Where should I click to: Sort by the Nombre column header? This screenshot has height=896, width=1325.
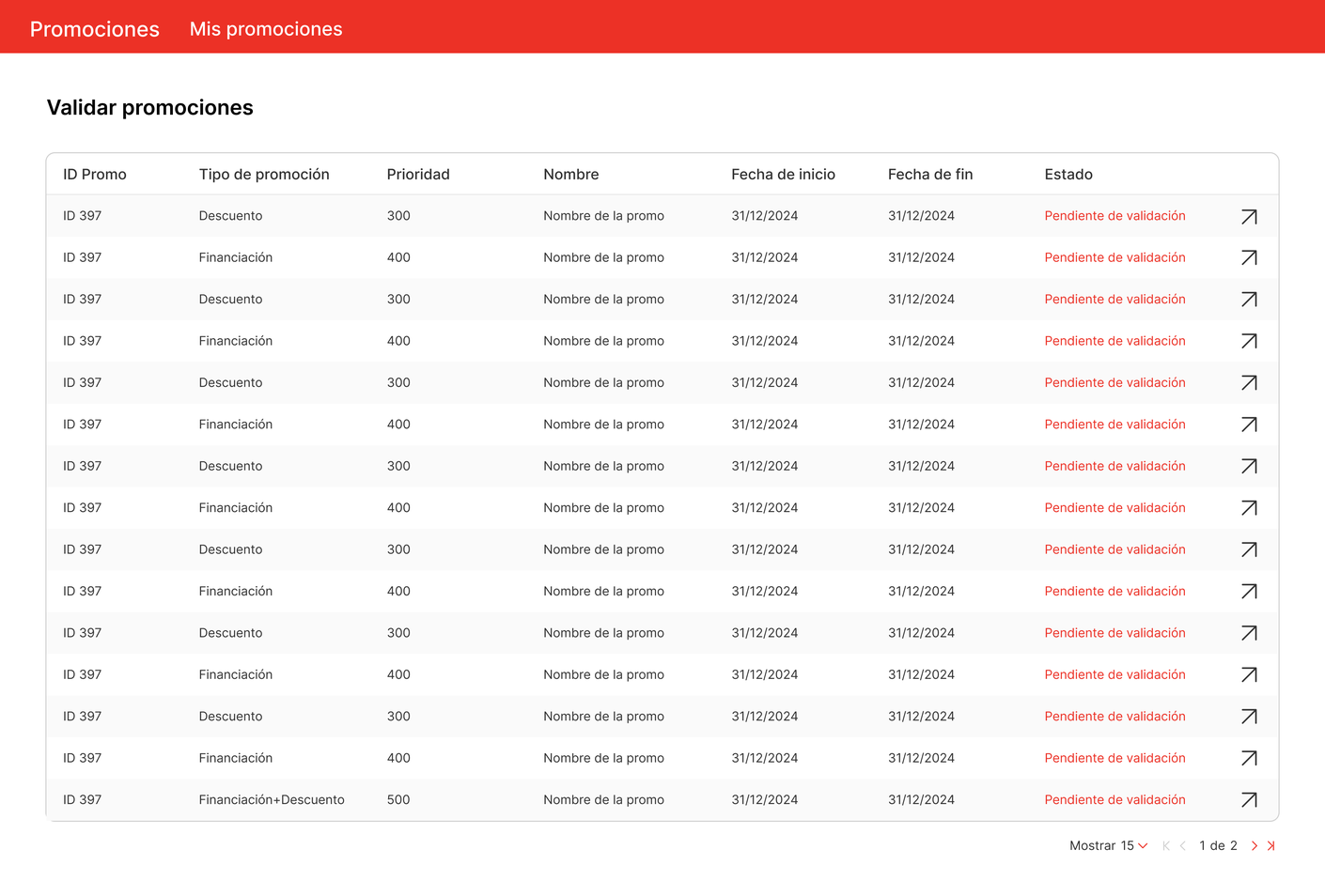[571, 175]
